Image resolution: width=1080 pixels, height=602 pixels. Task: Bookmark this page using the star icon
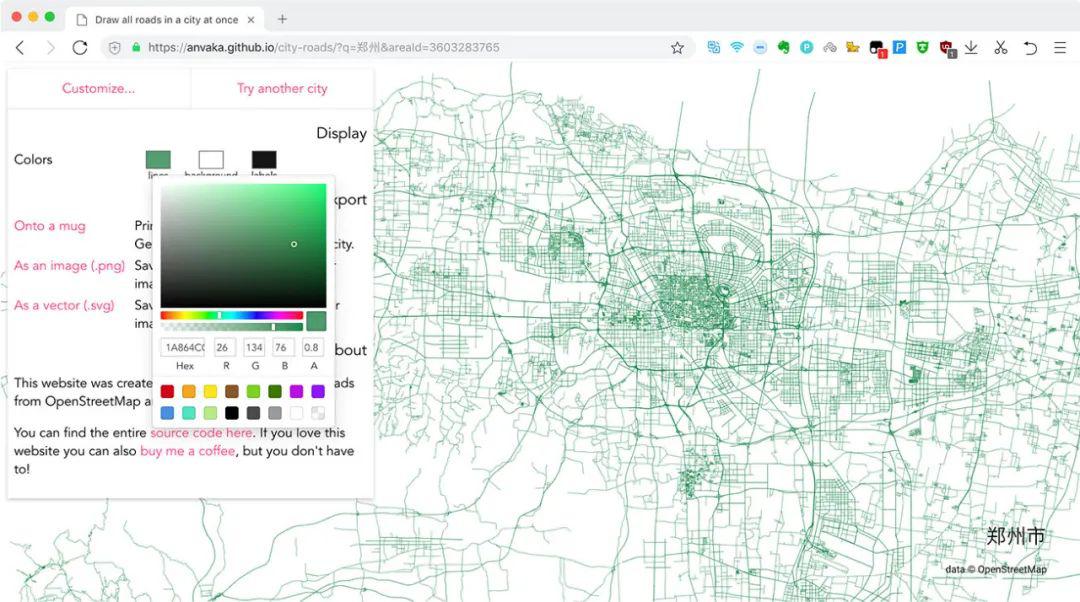pos(677,47)
